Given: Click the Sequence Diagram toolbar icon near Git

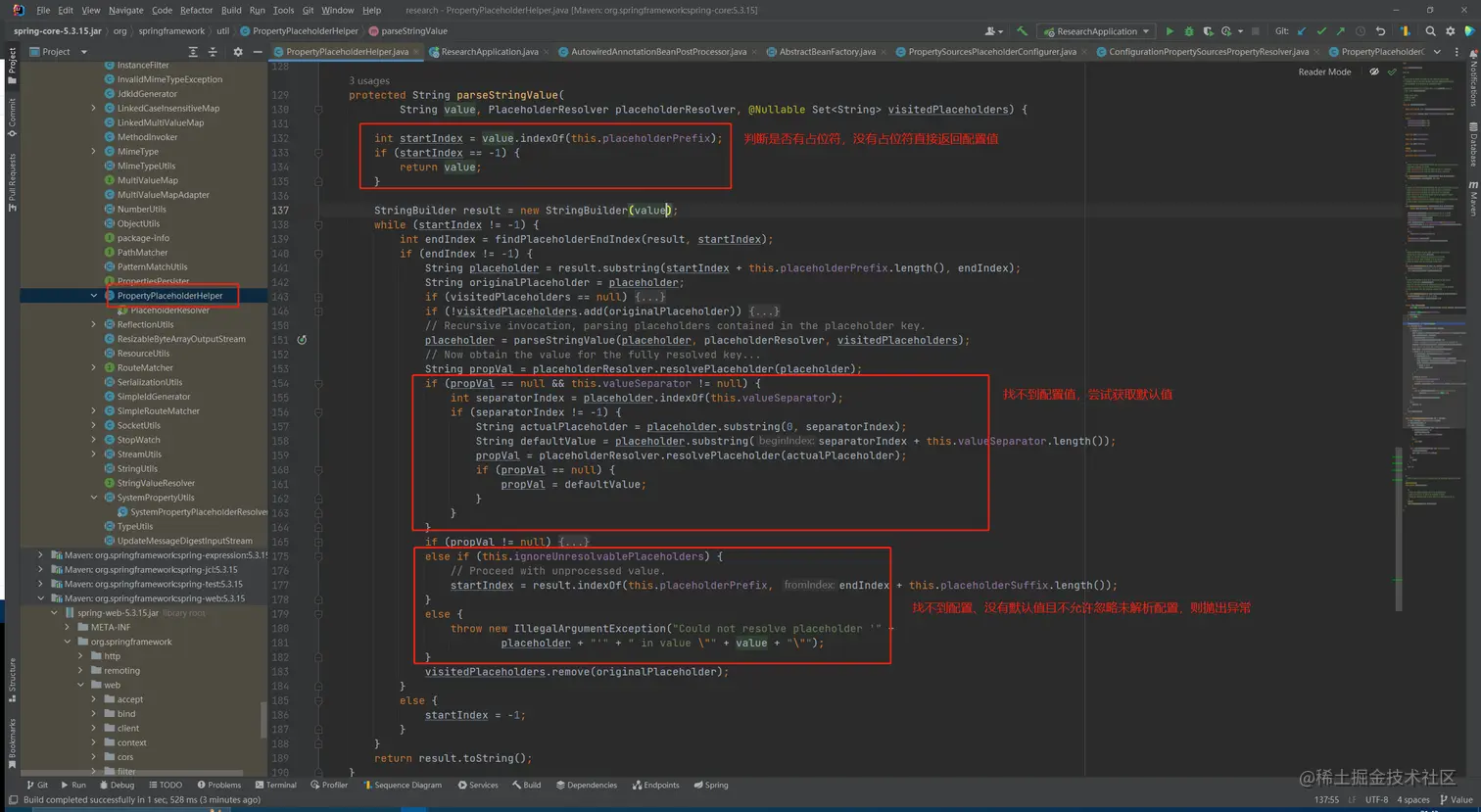Looking at the screenshot, I should pyautogui.click(x=1406, y=31).
